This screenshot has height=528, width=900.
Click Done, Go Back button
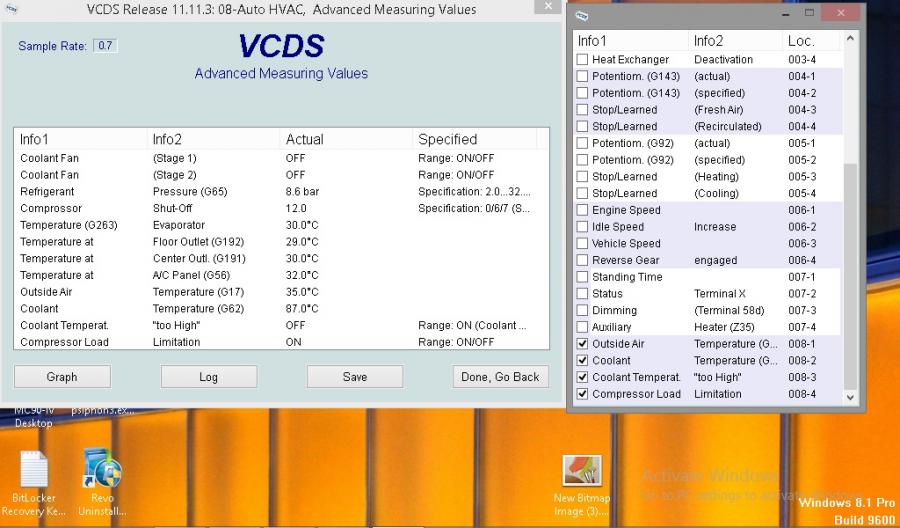pos(500,377)
